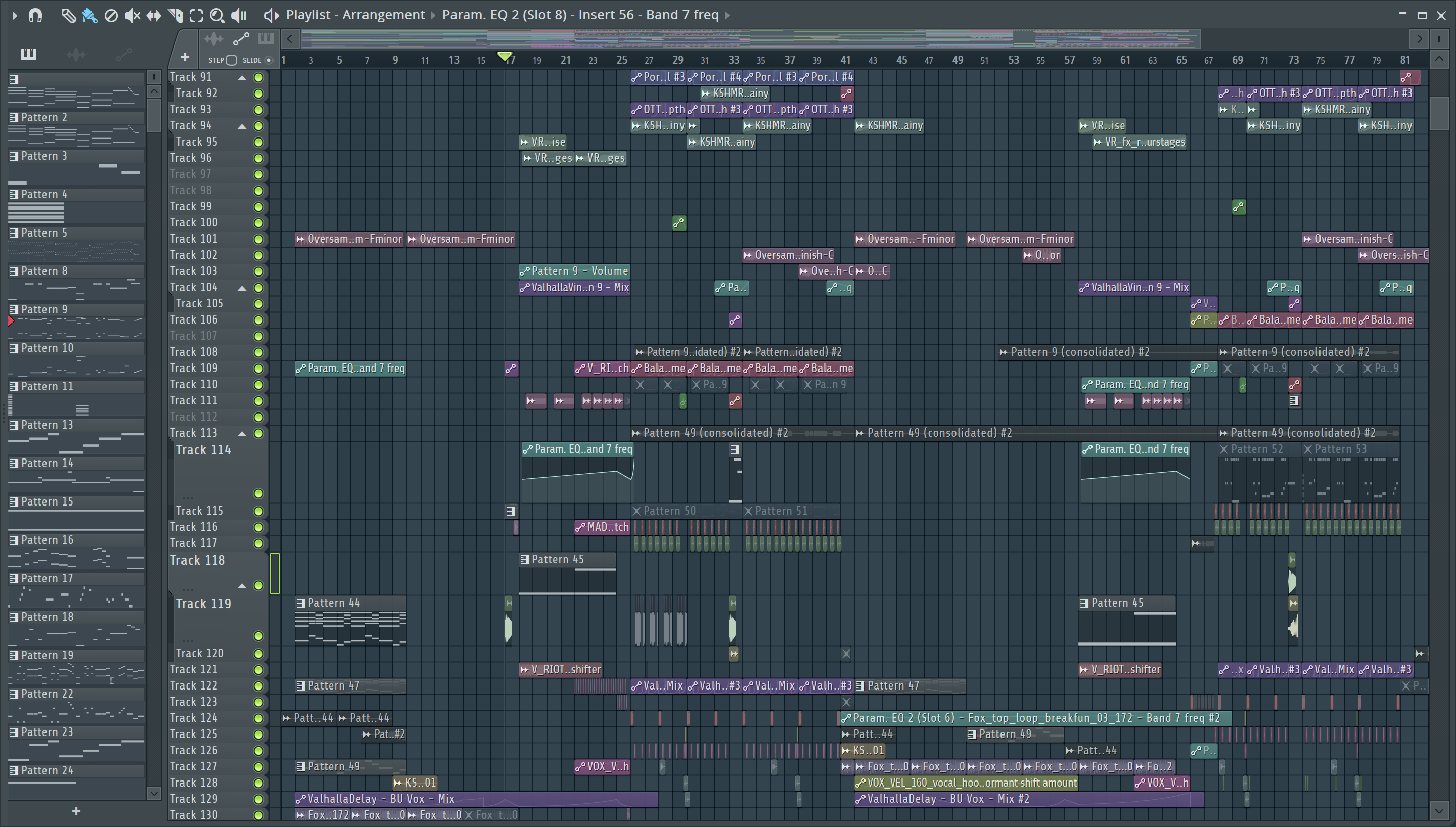Mute Track 109 via green LED
This screenshot has width=1456, height=827.
[x=258, y=369]
